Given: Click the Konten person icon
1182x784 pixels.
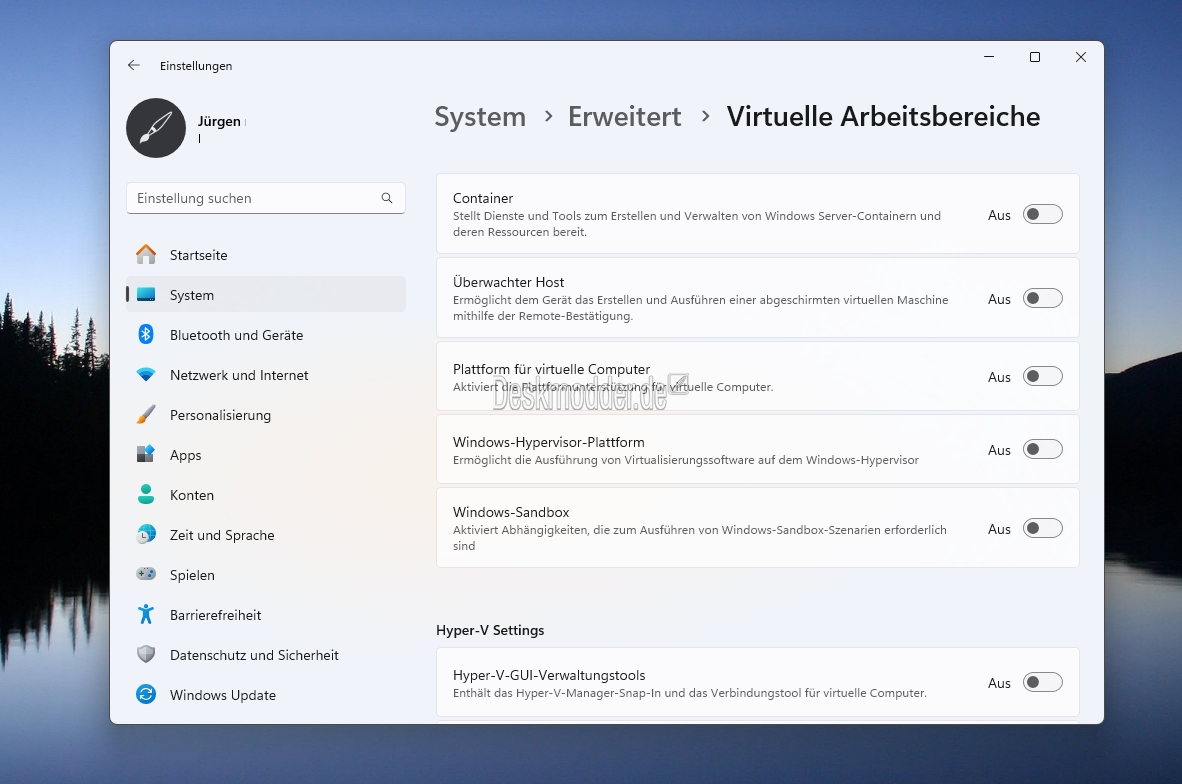Looking at the screenshot, I should pyautogui.click(x=146, y=495).
